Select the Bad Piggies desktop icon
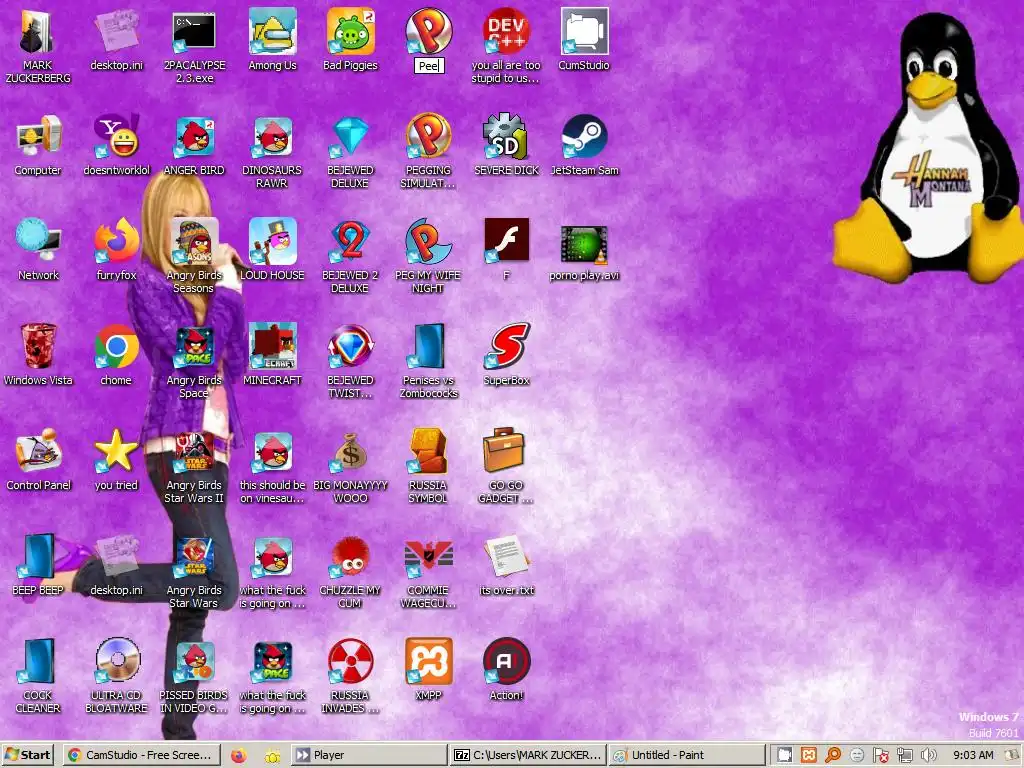Viewport: 1024px width, 768px height. [351, 32]
